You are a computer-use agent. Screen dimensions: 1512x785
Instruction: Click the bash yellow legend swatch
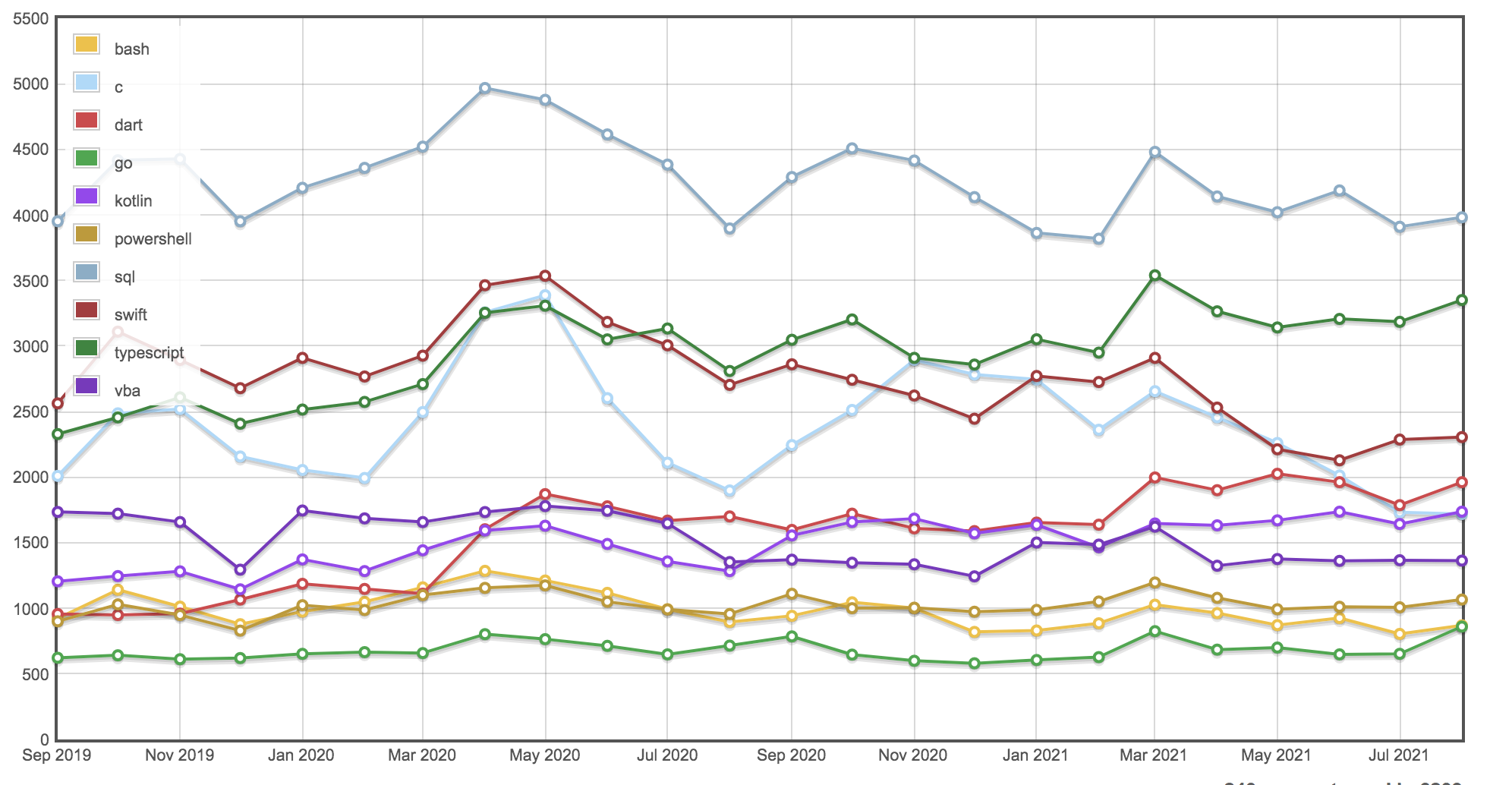click(x=87, y=44)
